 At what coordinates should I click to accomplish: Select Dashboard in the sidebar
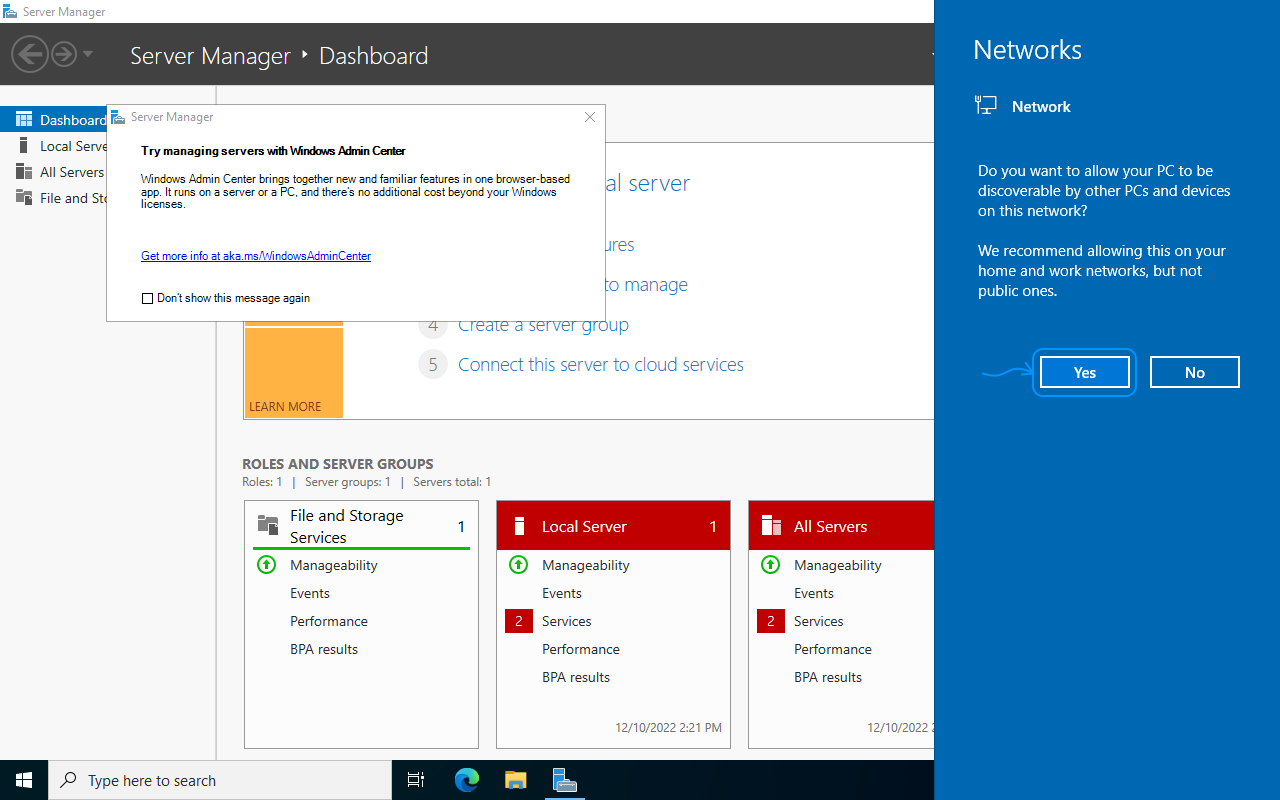(x=54, y=120)
